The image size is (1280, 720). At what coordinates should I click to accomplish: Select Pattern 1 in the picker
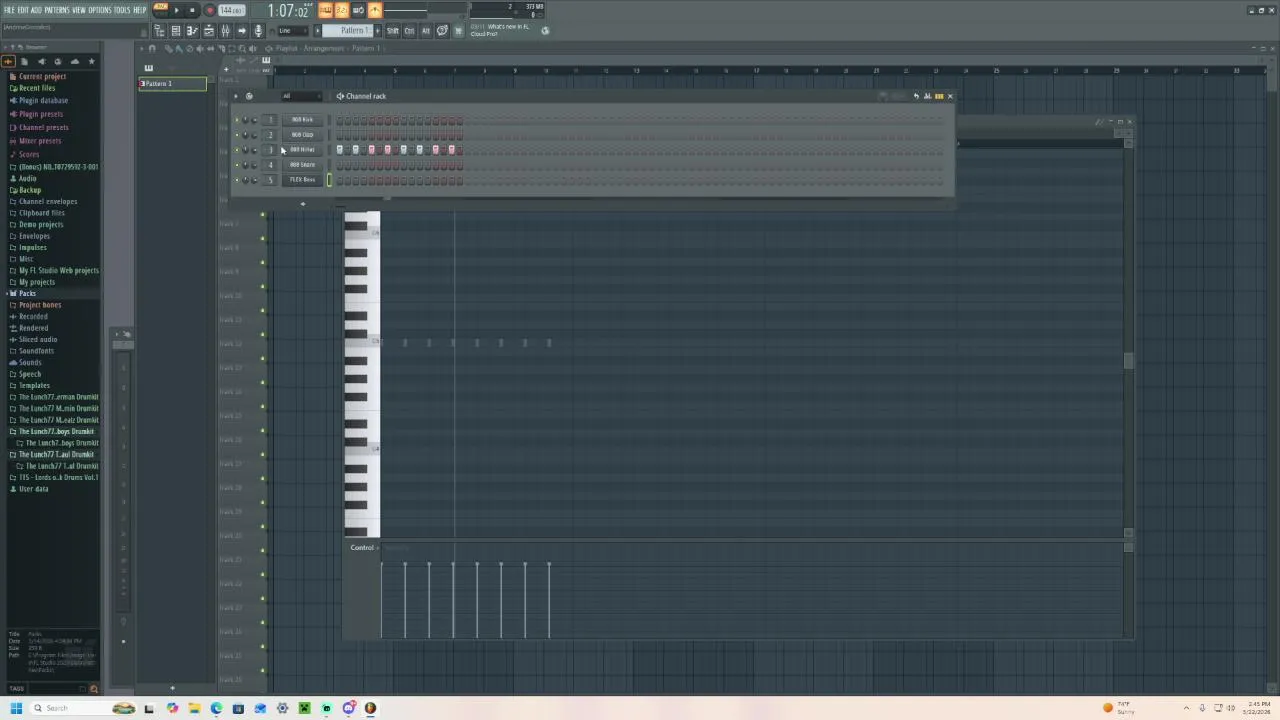tap(172, 84)
